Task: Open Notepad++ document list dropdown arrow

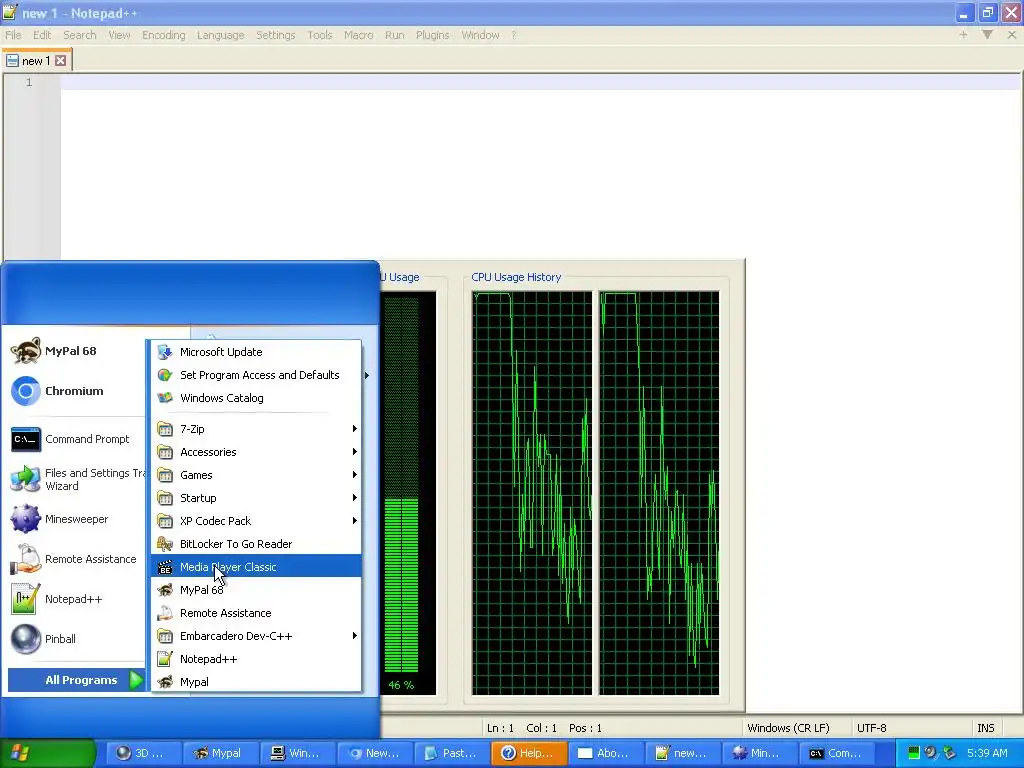Action: point(987,35)
